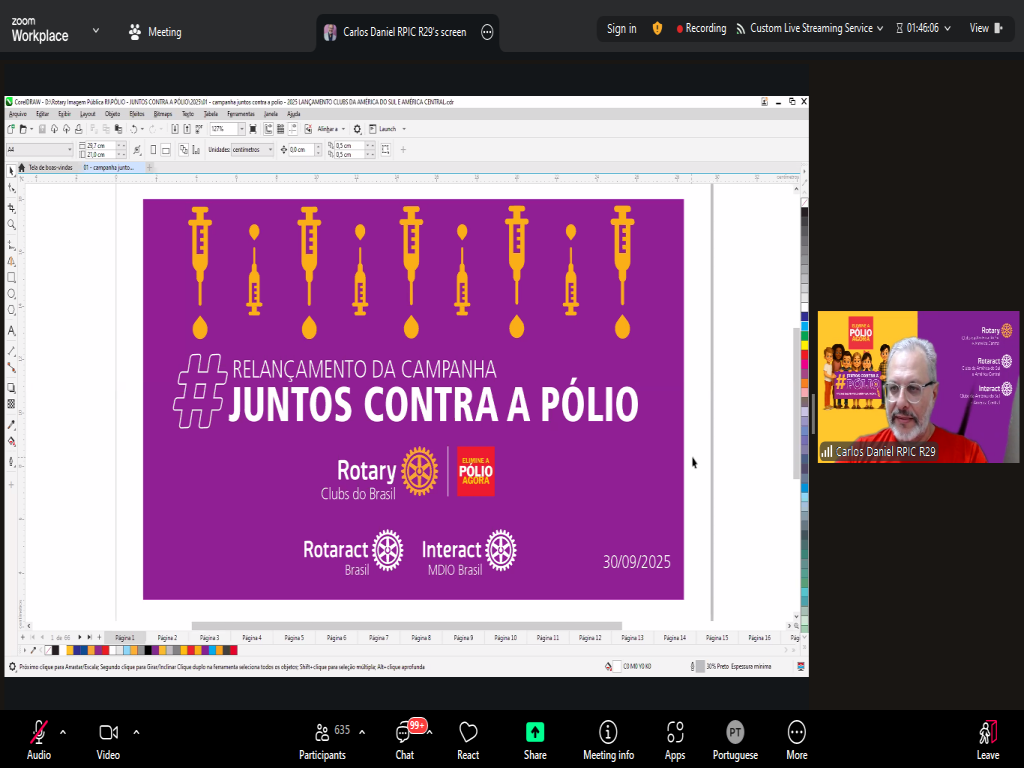Click Carlos Daniel's video thumbnail
Viewport: 1024px width, 768px height.
(918, 386)
